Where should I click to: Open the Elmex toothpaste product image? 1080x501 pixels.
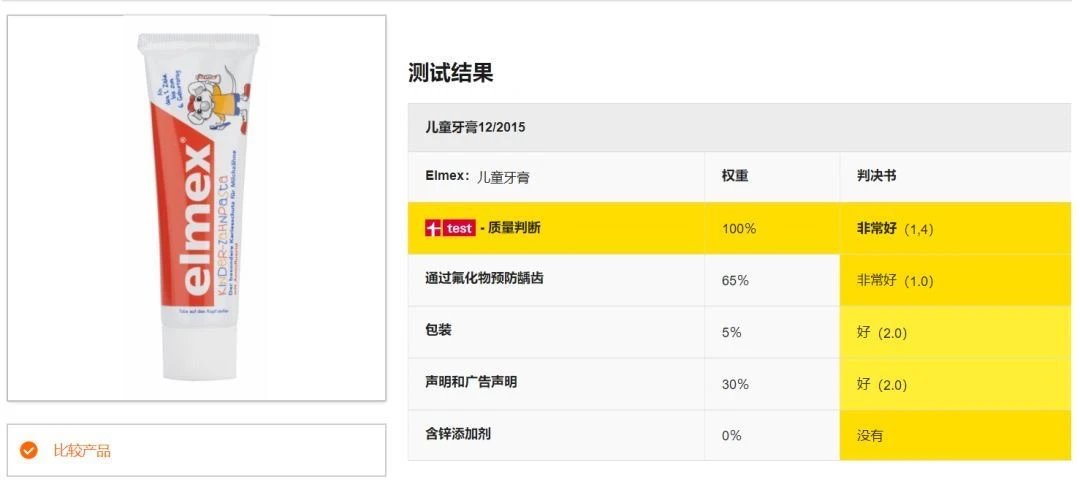tap(196, 208)
